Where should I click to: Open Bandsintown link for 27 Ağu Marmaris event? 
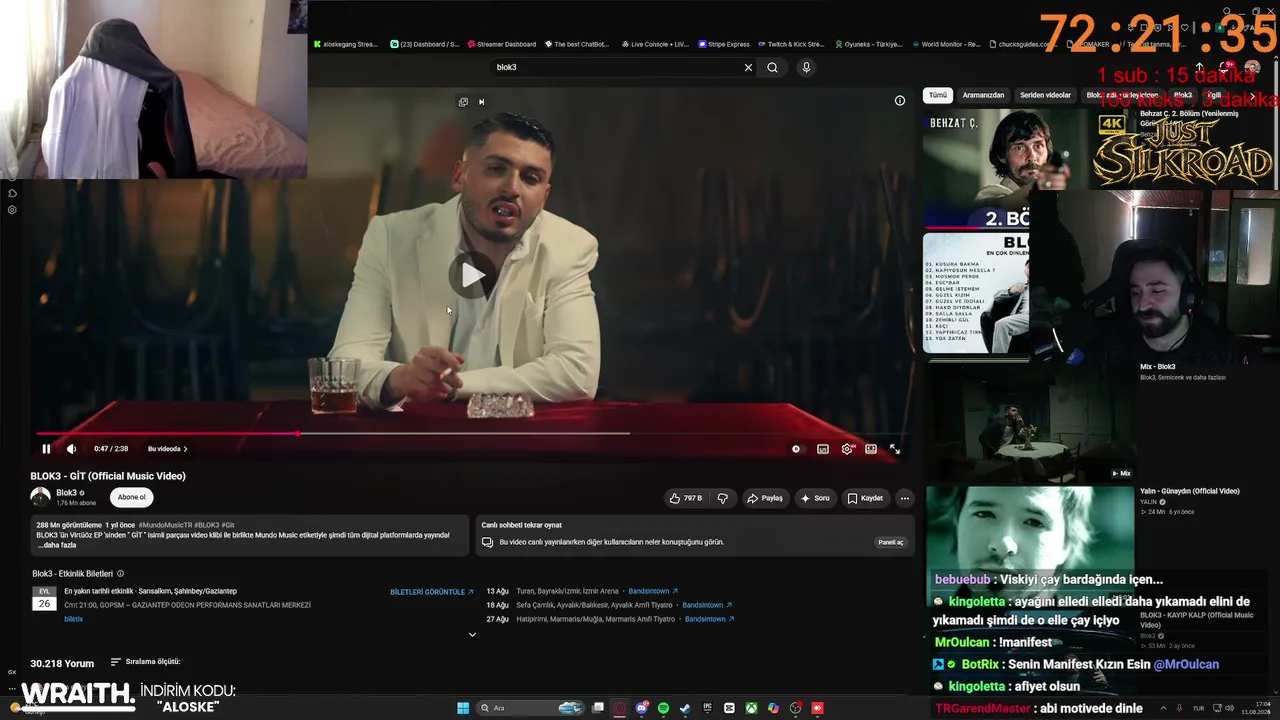(710, 619)
